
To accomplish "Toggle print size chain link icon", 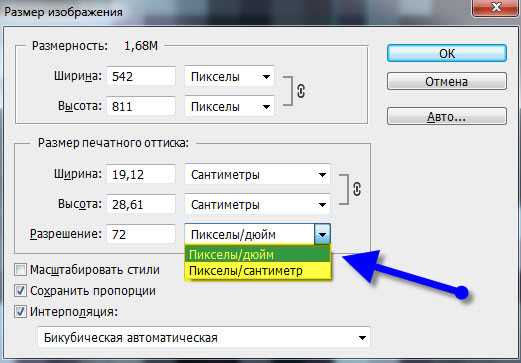I will pyautogui.click(x=357, y=189).
